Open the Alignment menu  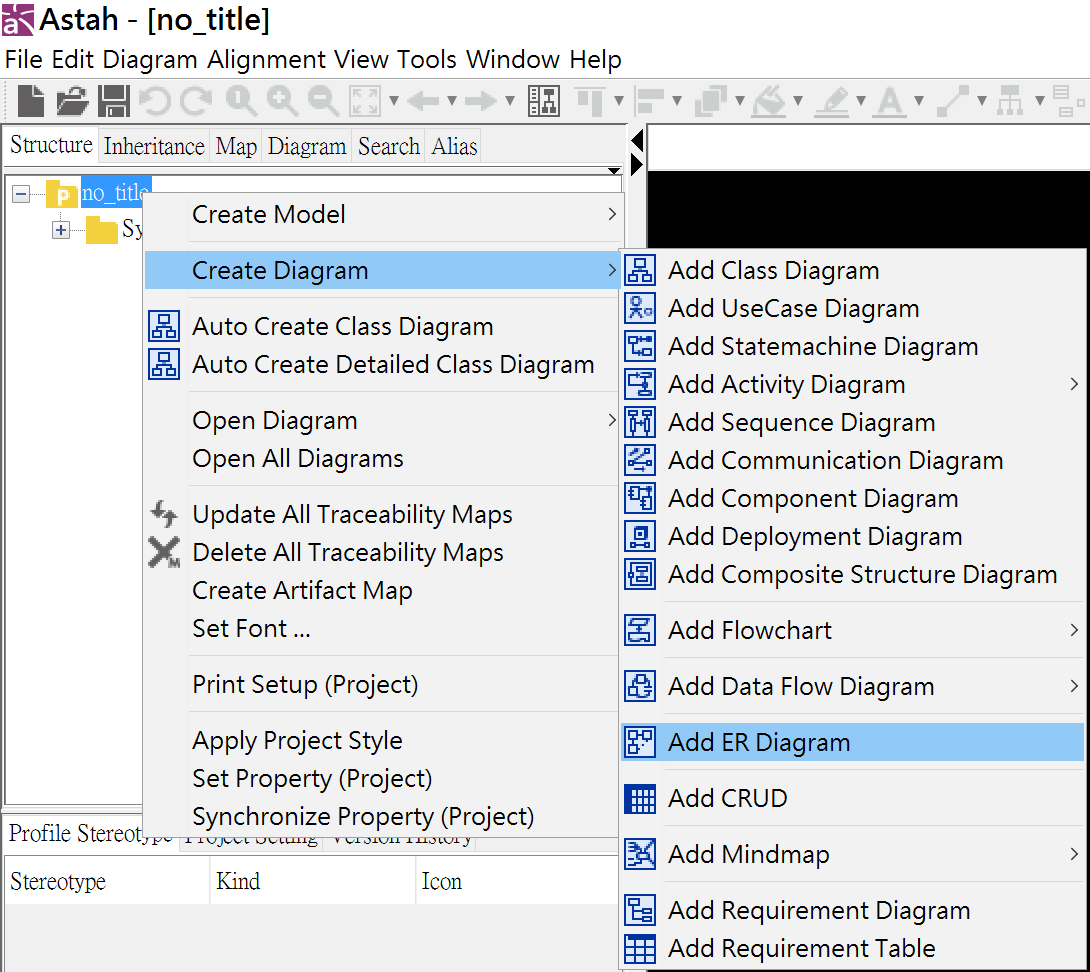[266, 60]
